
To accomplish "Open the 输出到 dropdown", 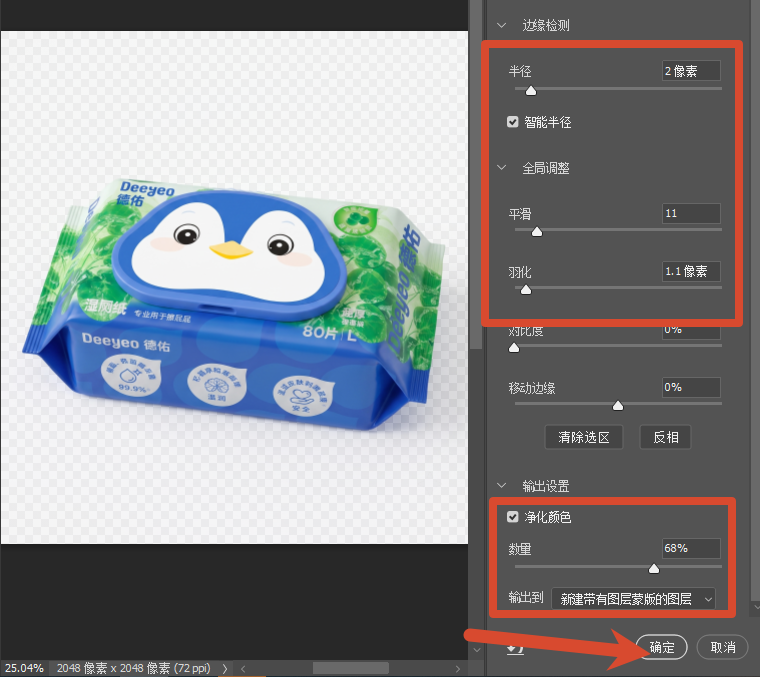I will click(633, 599).
